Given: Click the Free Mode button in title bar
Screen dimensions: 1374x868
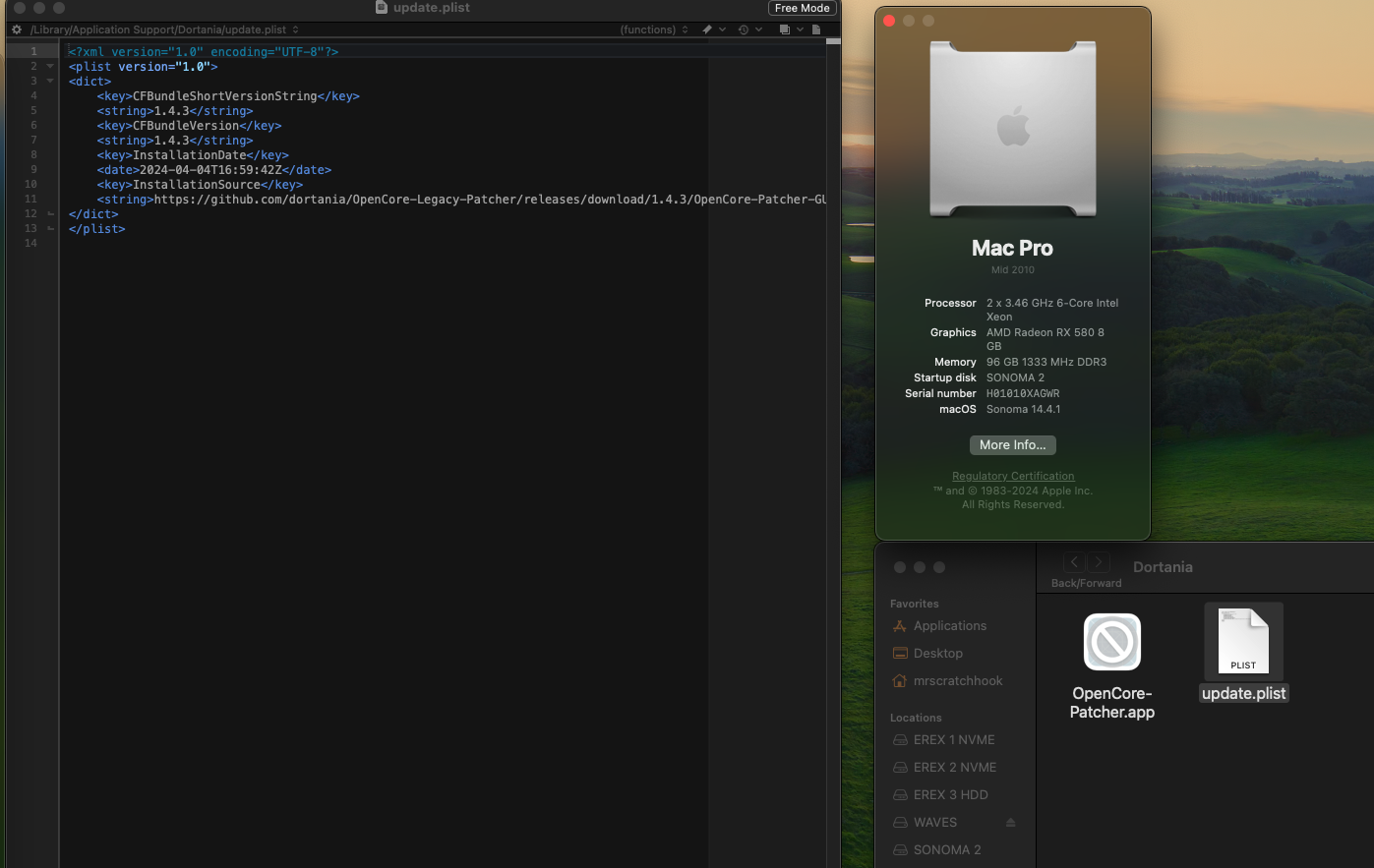Looking at the screenshot, I should coord(803,8).
